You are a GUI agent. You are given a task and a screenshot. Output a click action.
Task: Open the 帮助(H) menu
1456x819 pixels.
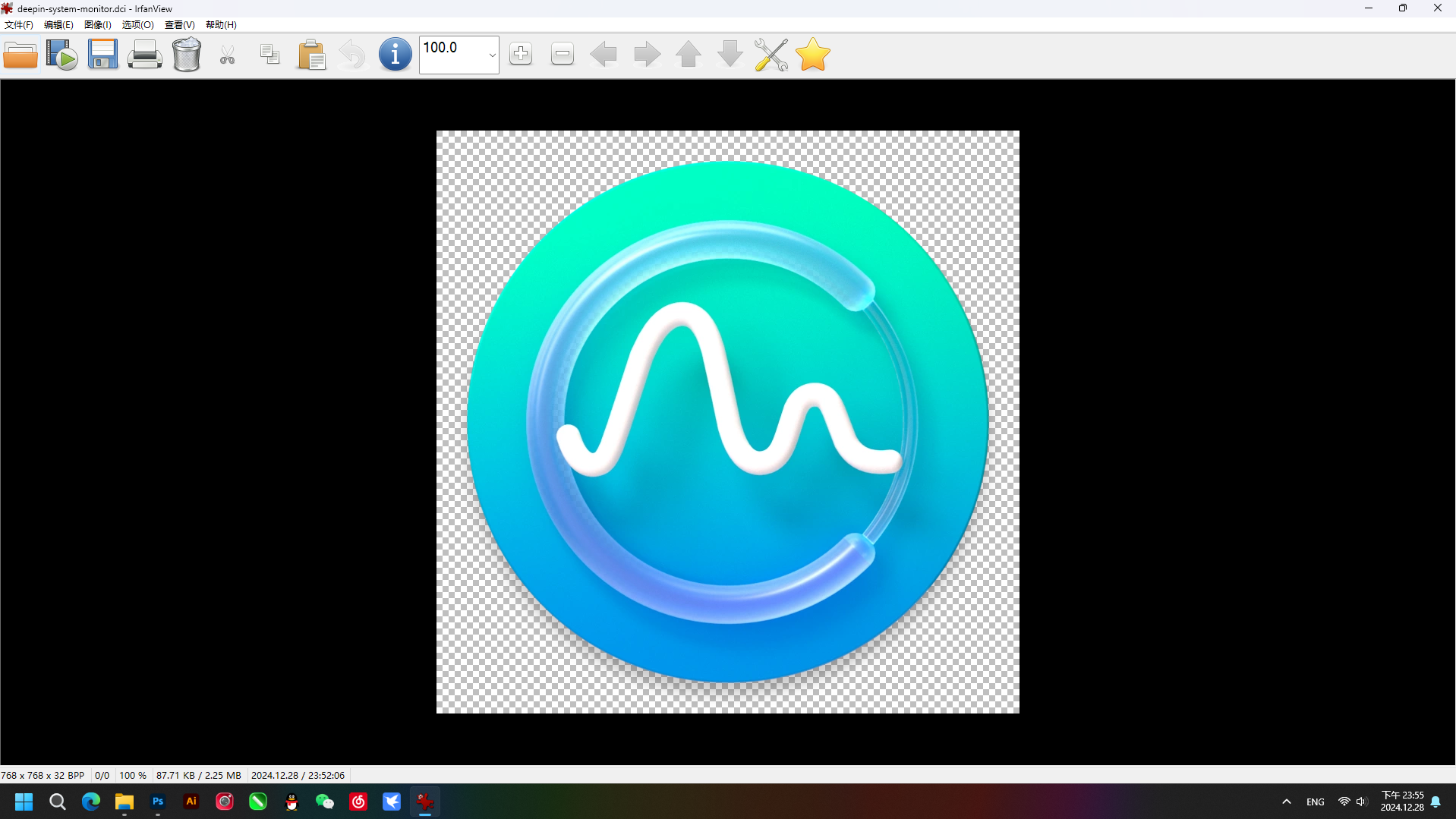pos(221,25)
